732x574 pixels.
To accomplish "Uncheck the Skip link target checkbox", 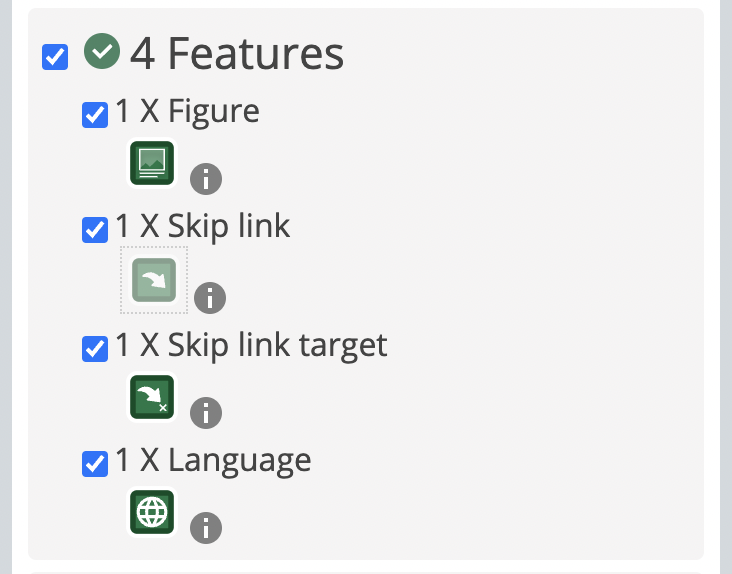I will [95, 349].
